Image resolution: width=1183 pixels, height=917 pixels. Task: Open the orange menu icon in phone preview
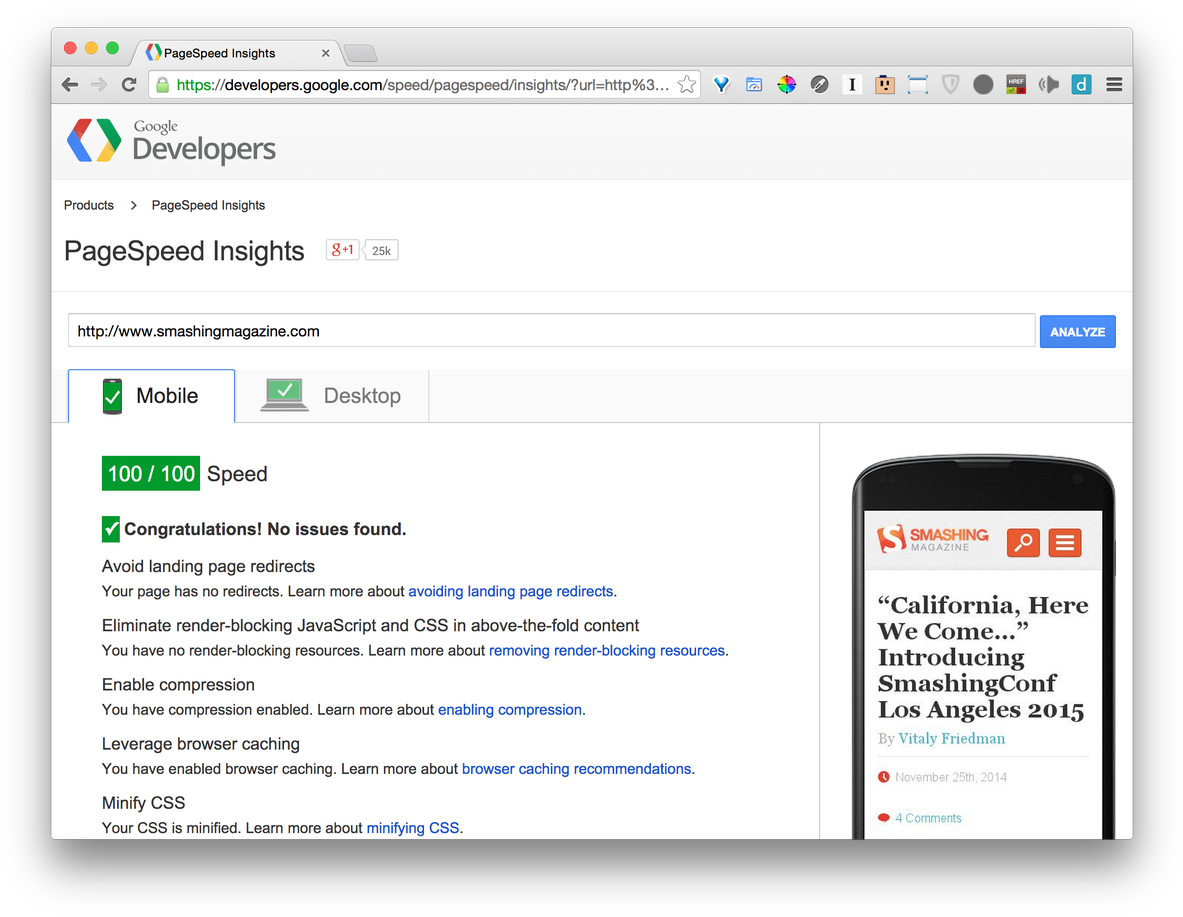coord(1065,542)
